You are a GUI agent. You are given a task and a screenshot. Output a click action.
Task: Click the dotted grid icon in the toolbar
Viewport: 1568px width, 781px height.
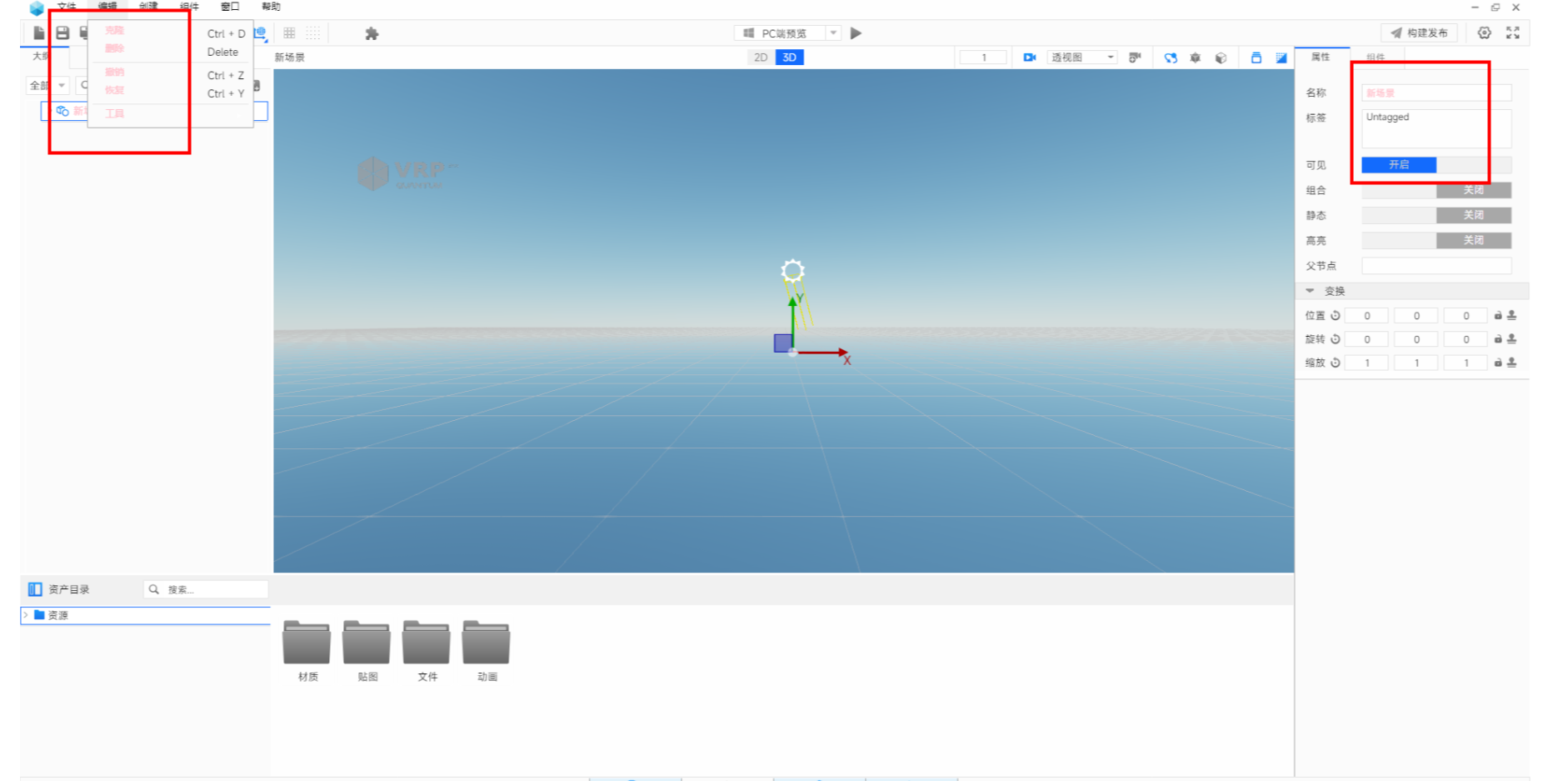coord(312,33)
